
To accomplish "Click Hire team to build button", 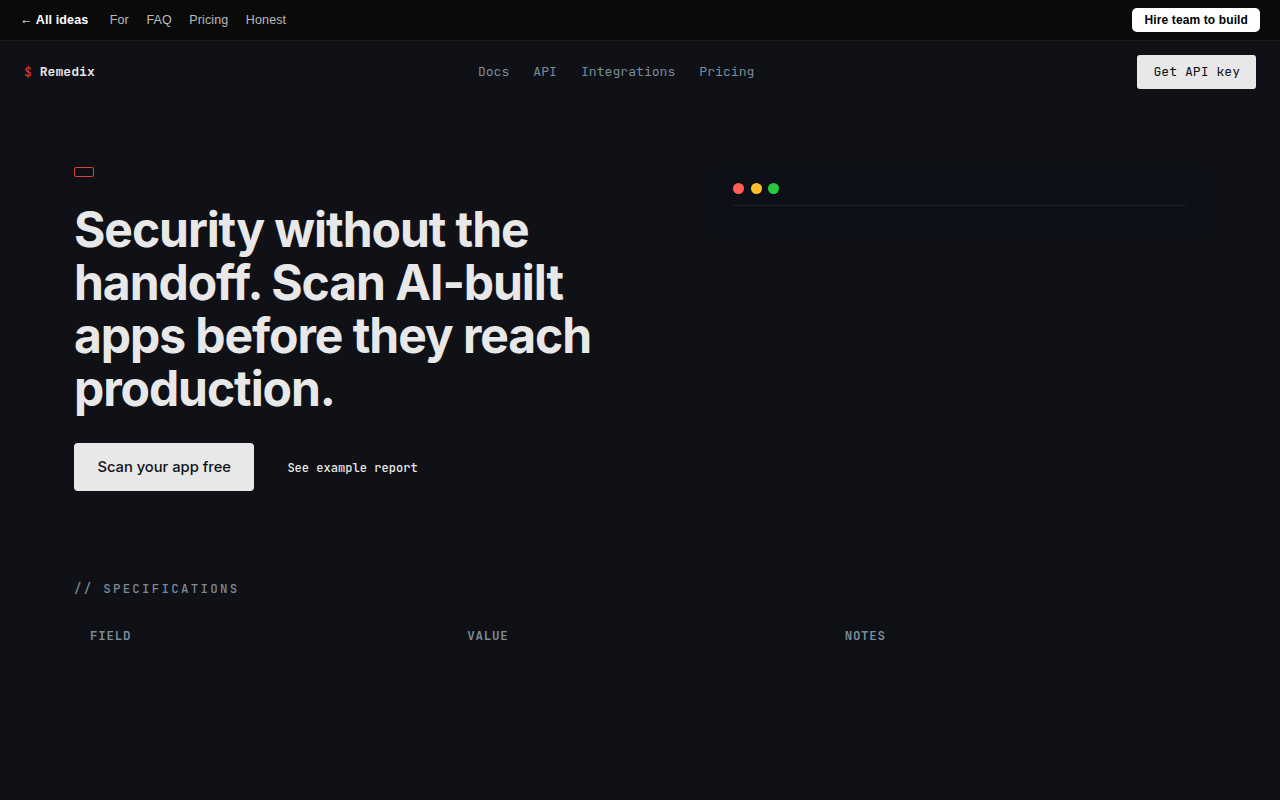I will [x=1196, y=20].
